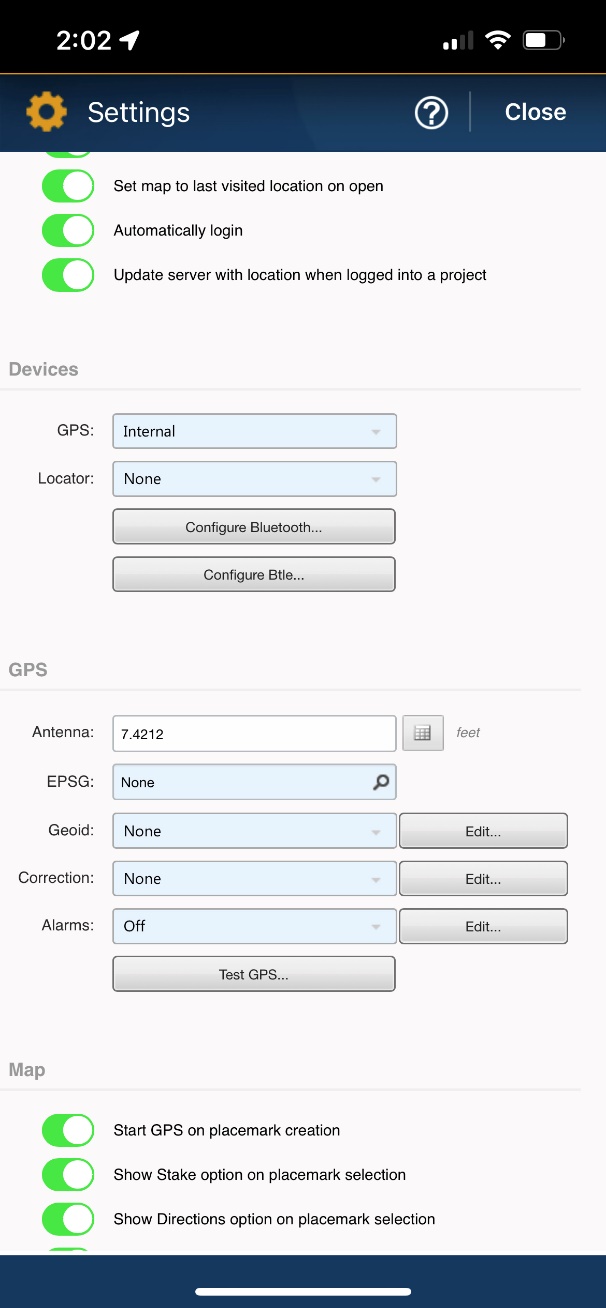Turn off Start GPS on placemark creation
Image resolution: width=606 pixels, height=1308 pixels.
click(68, 1130)
